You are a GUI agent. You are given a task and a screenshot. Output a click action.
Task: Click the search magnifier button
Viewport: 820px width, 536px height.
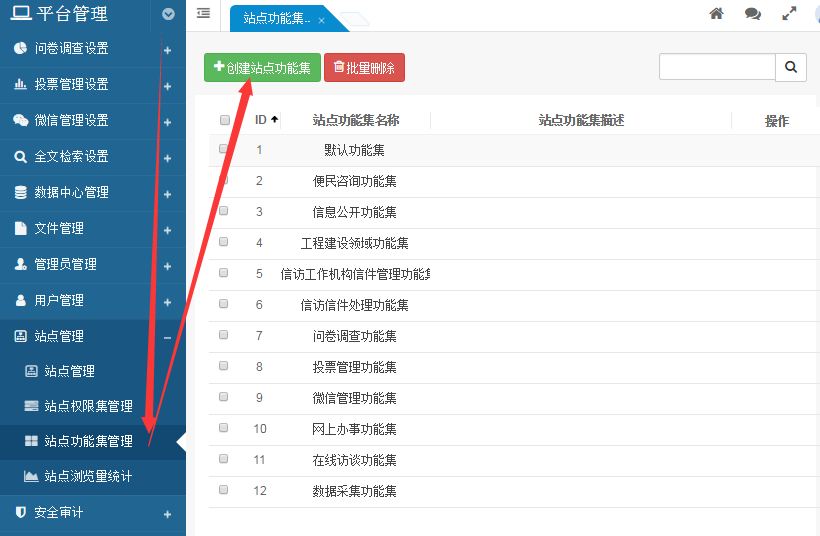[790, 67]
